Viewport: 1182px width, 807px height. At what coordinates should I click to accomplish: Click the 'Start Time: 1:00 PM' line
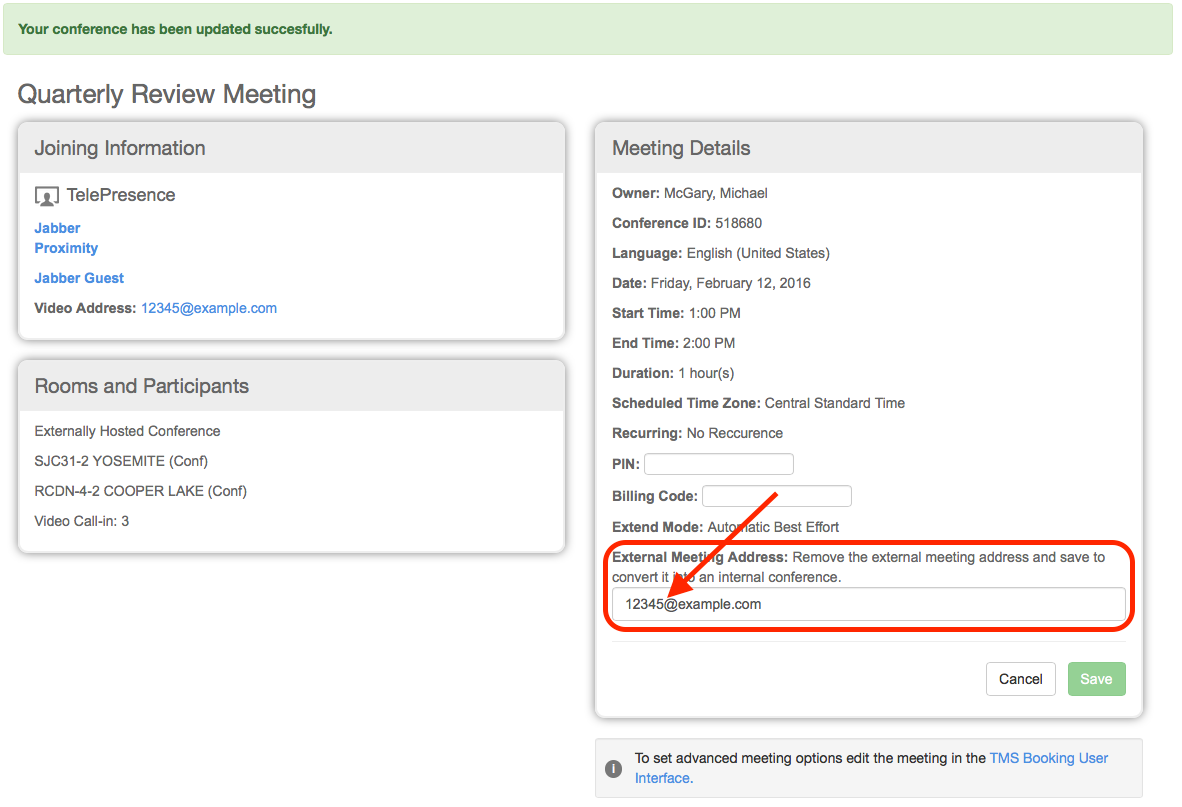(x=676, y=313)
